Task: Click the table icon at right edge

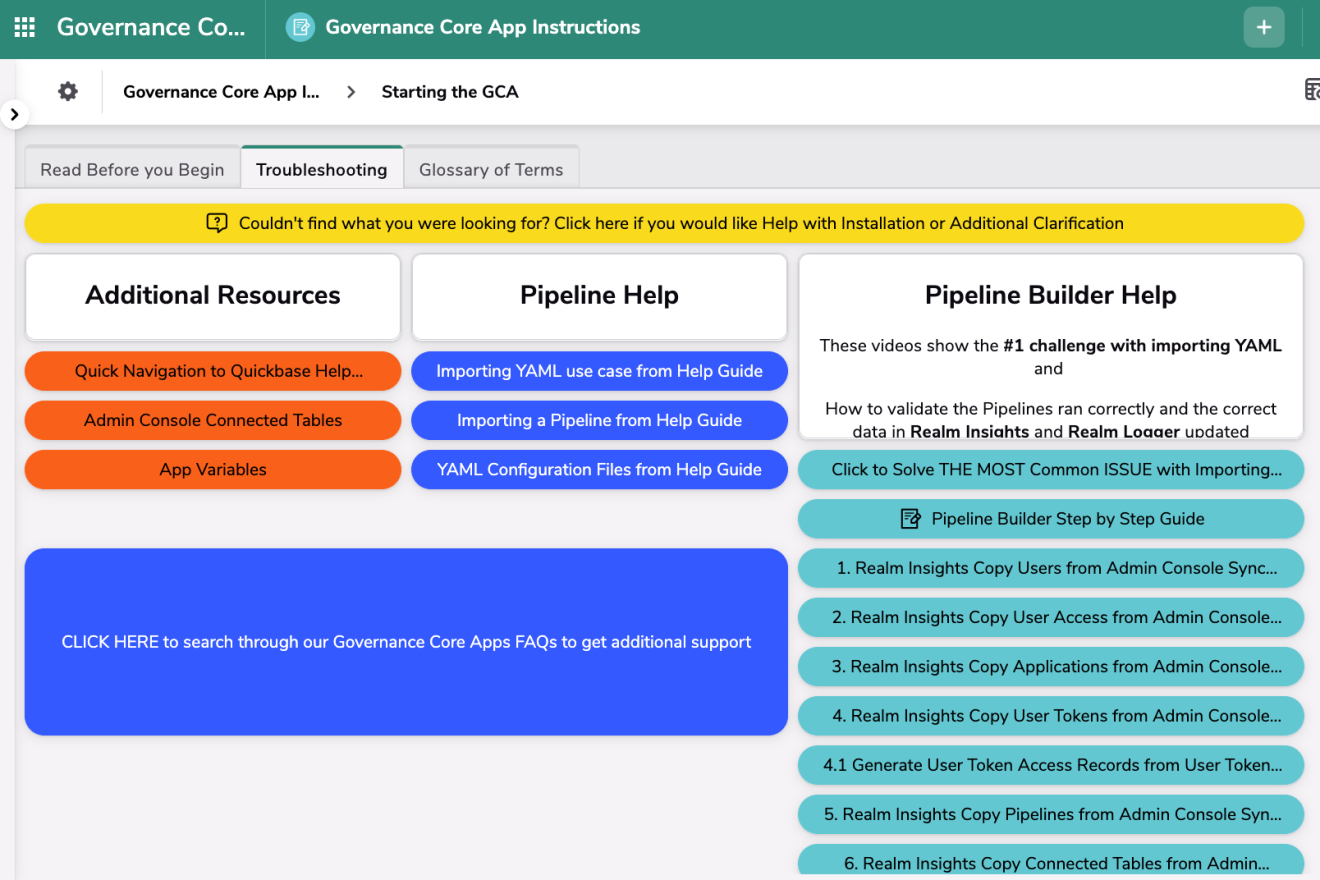Action: [1311, 91]
